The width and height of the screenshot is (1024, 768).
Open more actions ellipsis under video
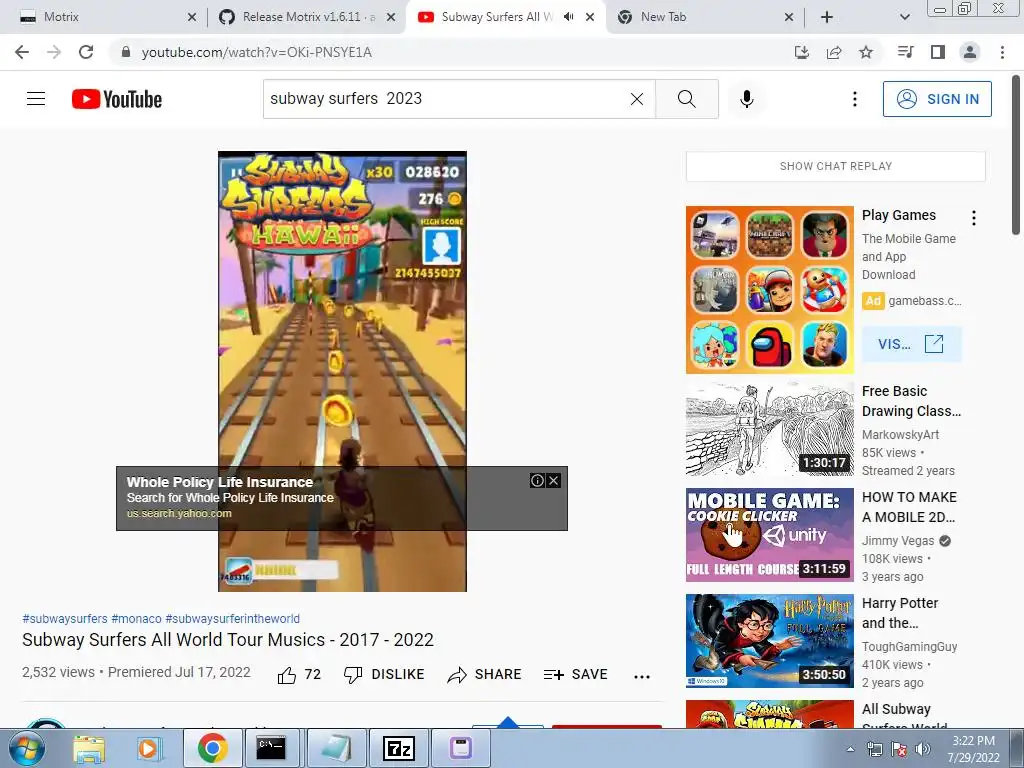tap(642, 677)
